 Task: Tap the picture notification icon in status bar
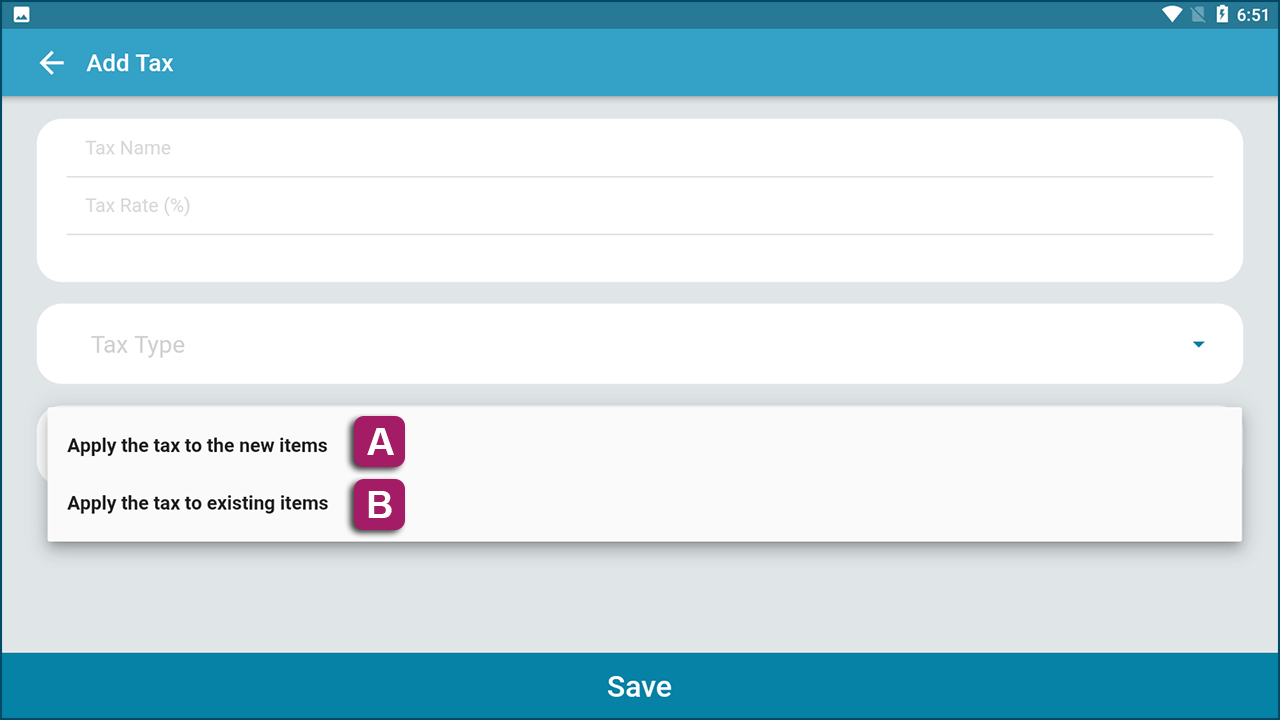click(x=21, y=15)
